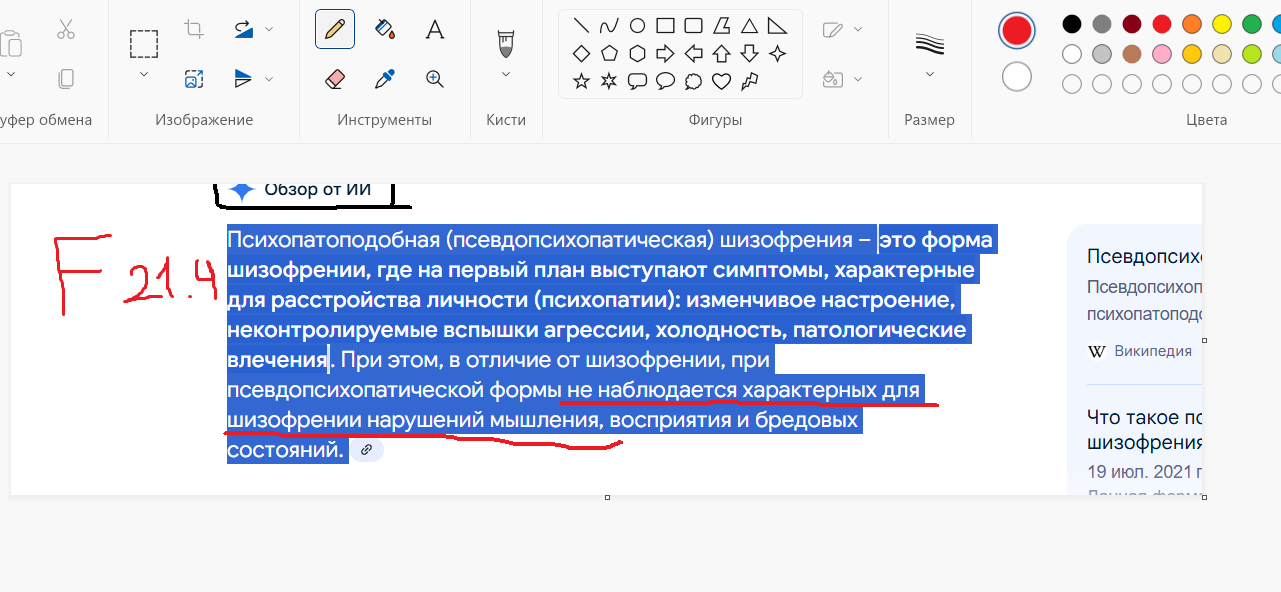Screen dimensions: 1281x592
Task: Select the Right triangle shape
Action: (777, 25)
